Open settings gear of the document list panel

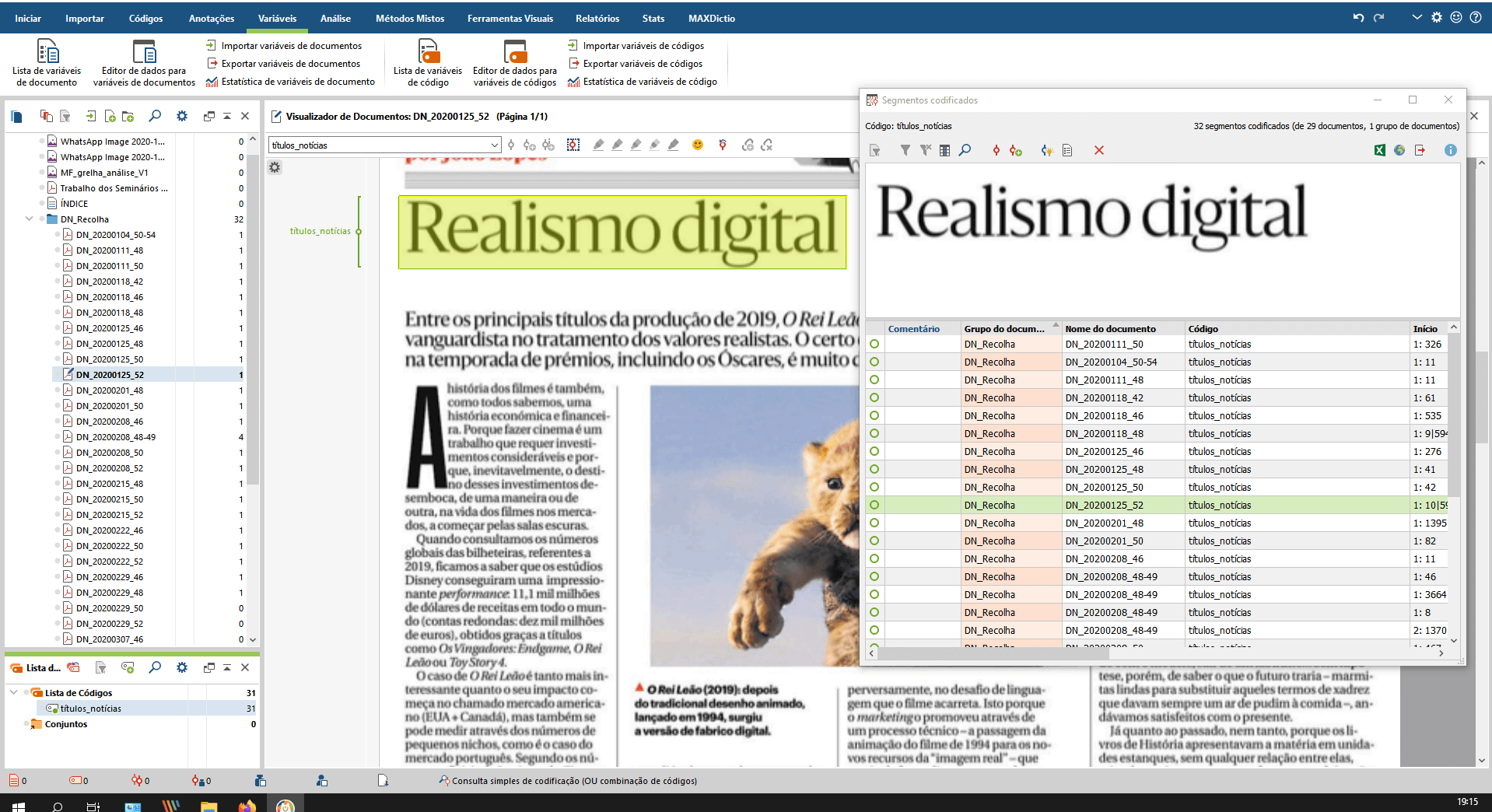pos(182,116)
